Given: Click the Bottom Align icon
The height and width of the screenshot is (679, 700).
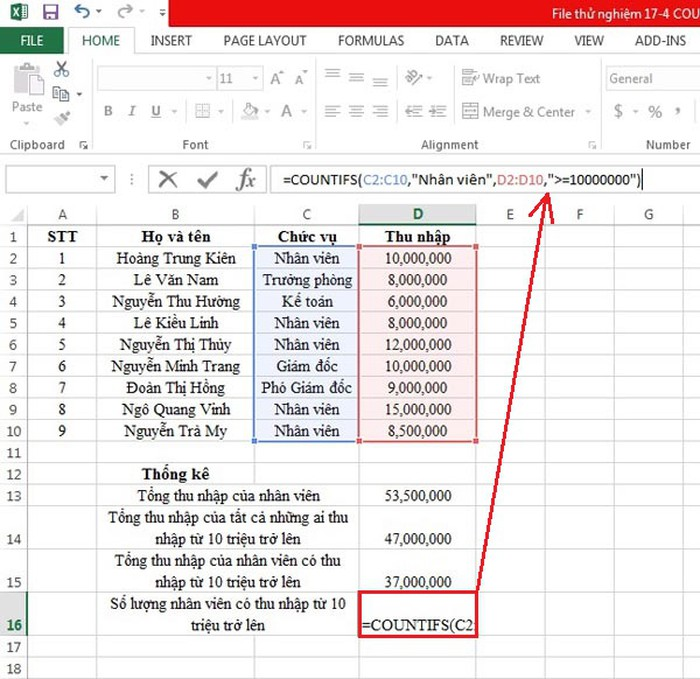Looking at the screenshot, I should [x=380, y=81].
